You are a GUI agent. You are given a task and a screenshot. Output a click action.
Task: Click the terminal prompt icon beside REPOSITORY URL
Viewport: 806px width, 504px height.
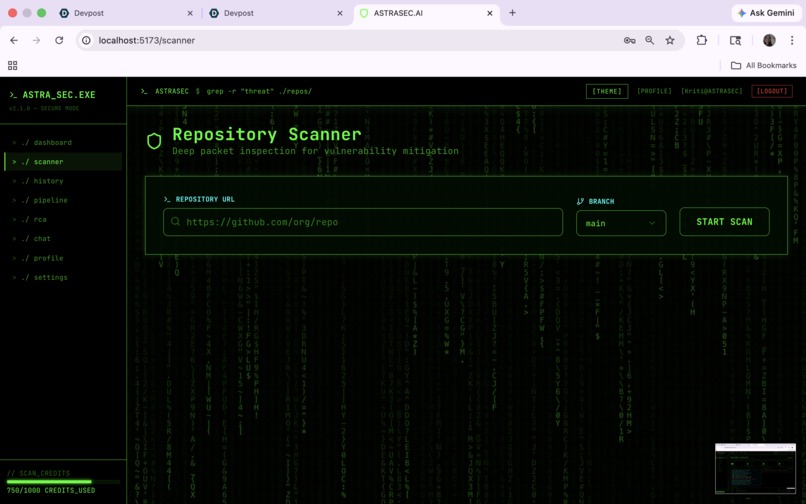coord(167,199)
